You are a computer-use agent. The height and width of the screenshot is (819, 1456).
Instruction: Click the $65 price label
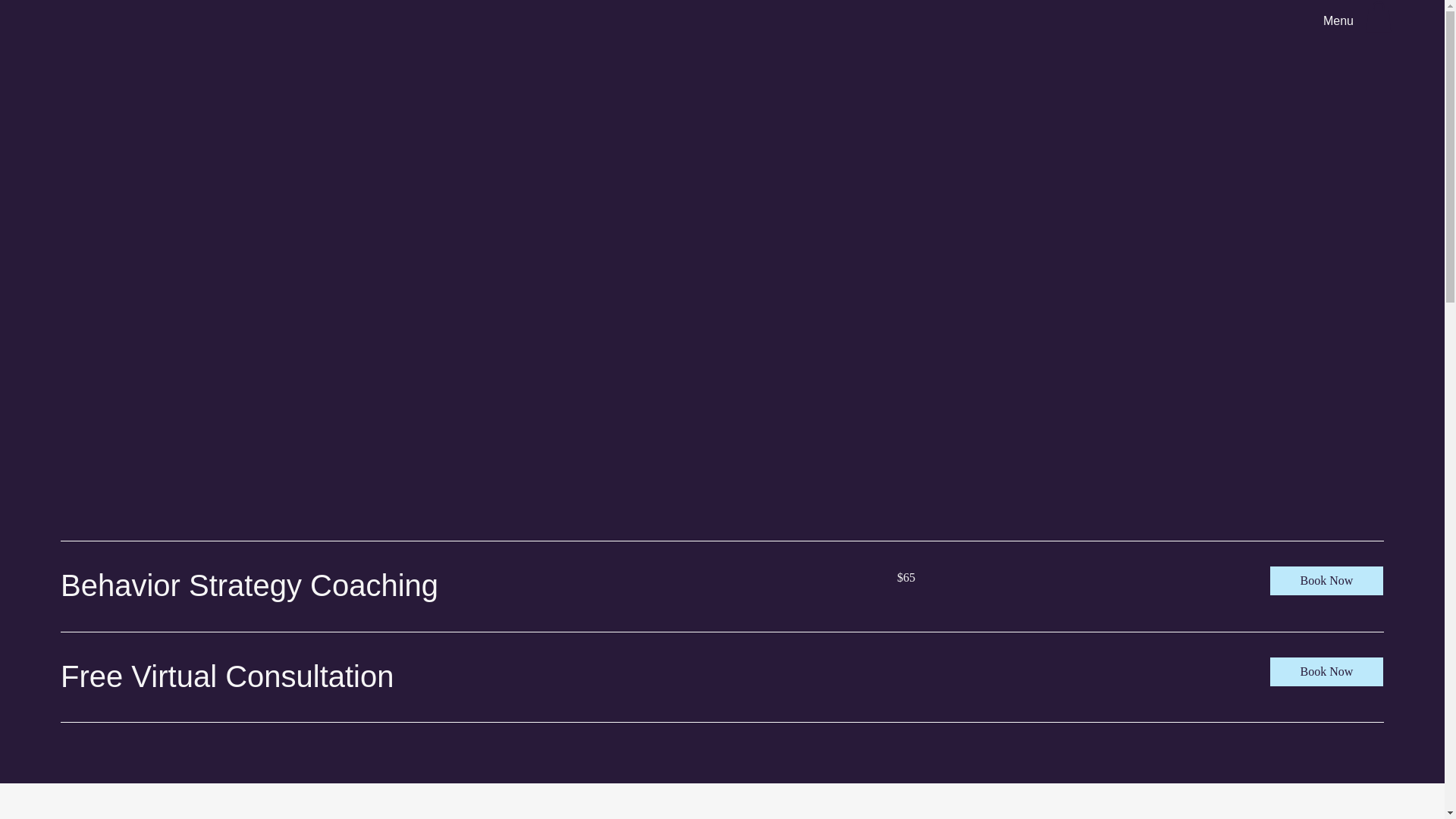[x=906, y=578]
